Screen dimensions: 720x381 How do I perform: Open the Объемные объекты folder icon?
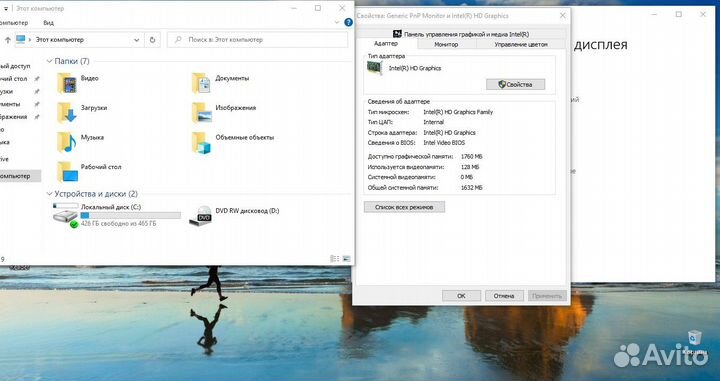201,142
